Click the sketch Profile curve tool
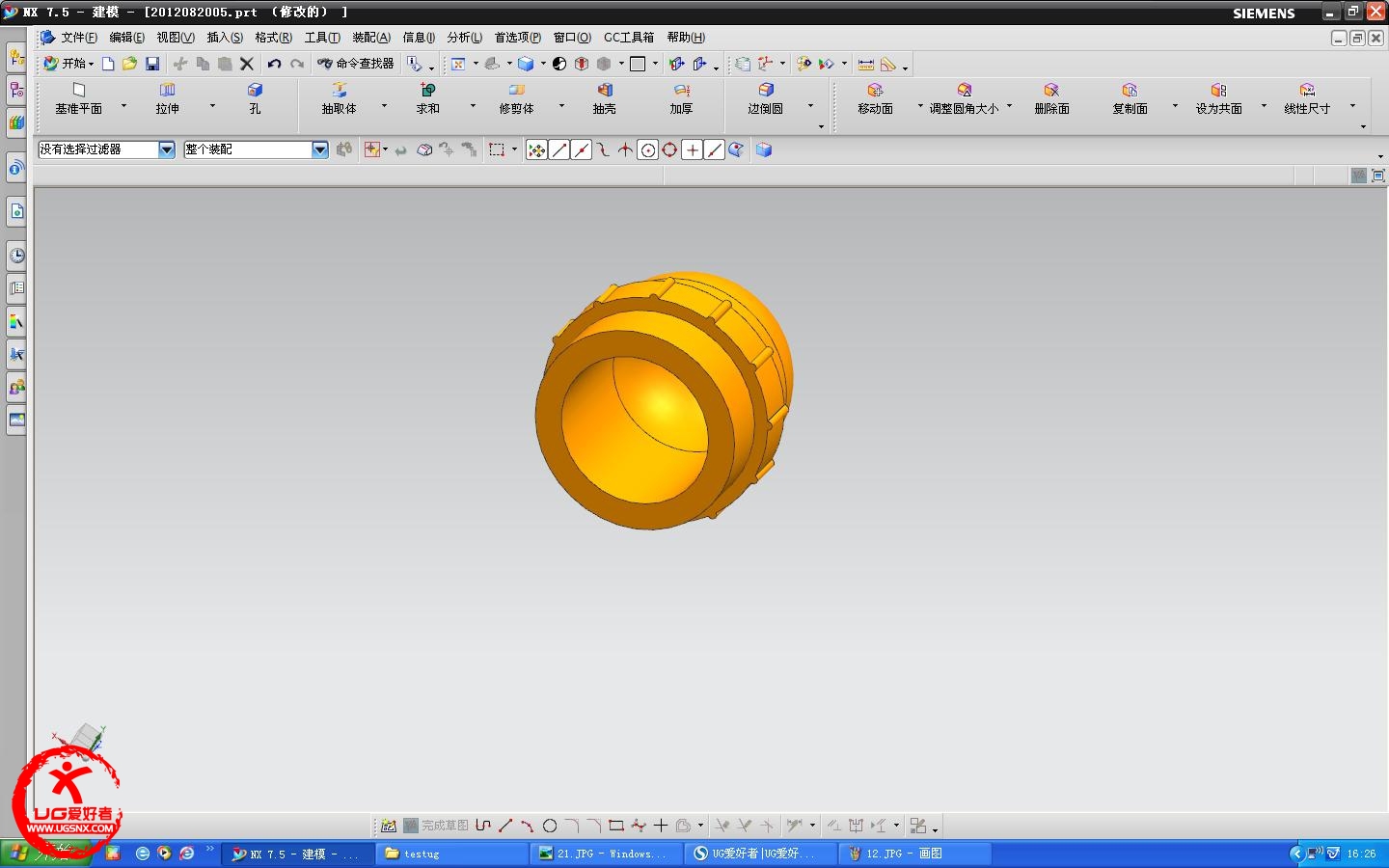1389x868 pixels. [x=483, y=826]
